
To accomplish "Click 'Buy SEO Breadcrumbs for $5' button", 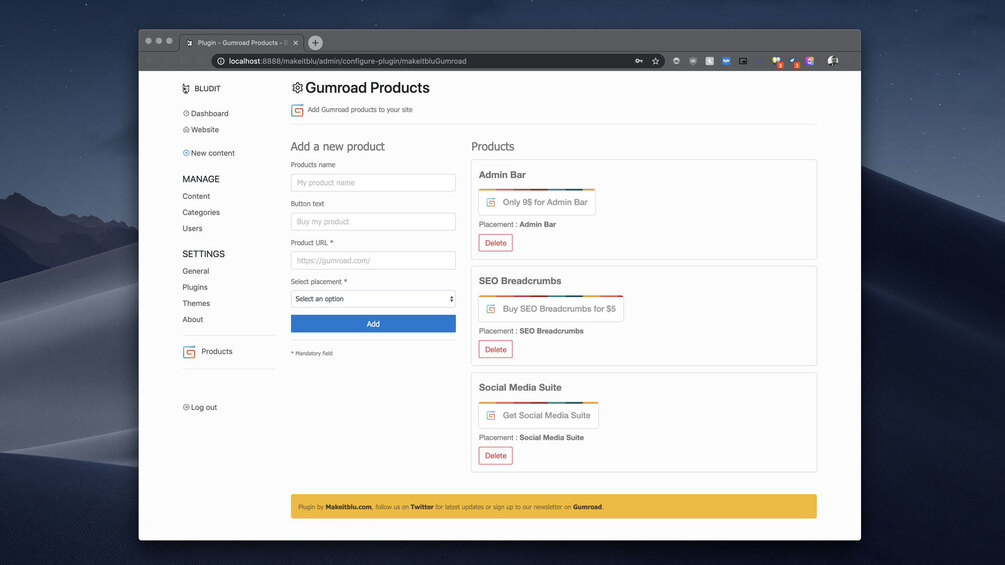I will [x=551, y=309].
